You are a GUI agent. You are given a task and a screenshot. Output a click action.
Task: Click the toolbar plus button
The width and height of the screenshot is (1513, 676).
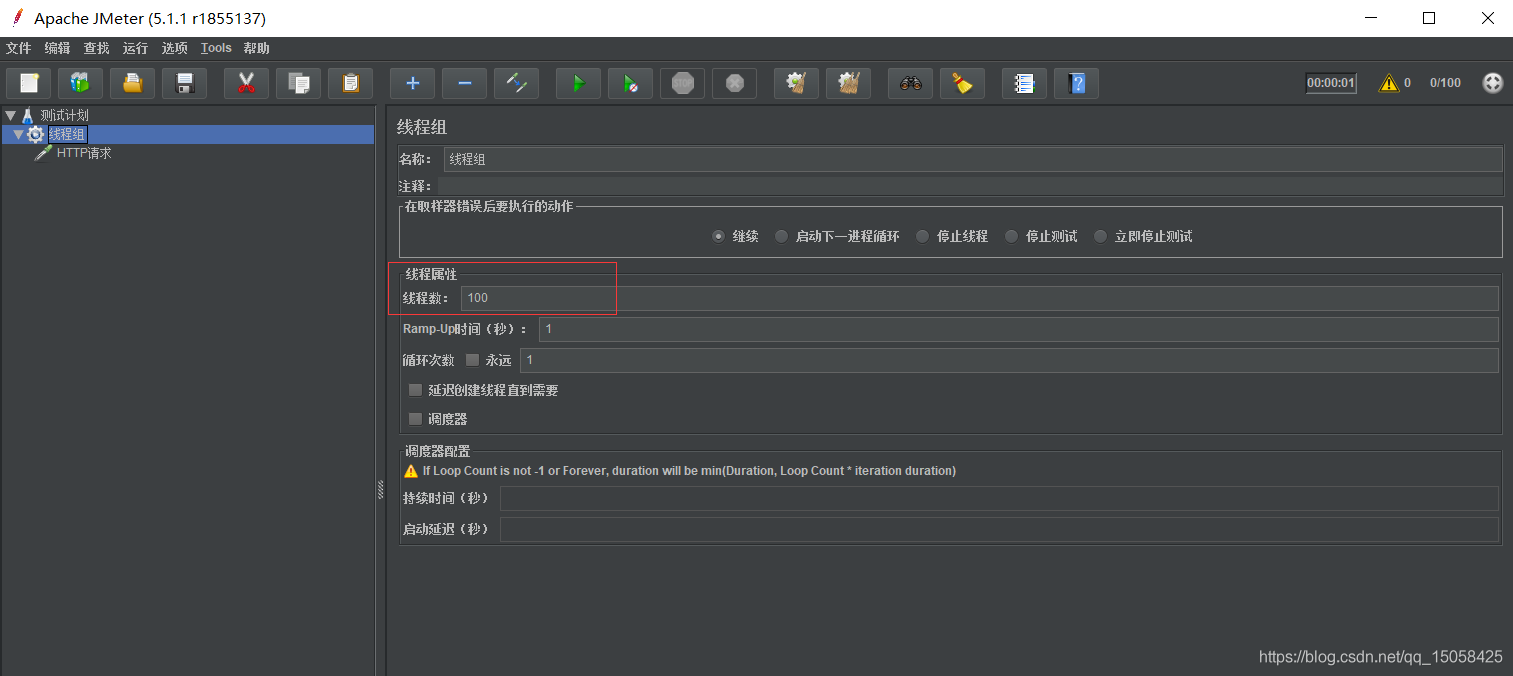coord(412,83)
